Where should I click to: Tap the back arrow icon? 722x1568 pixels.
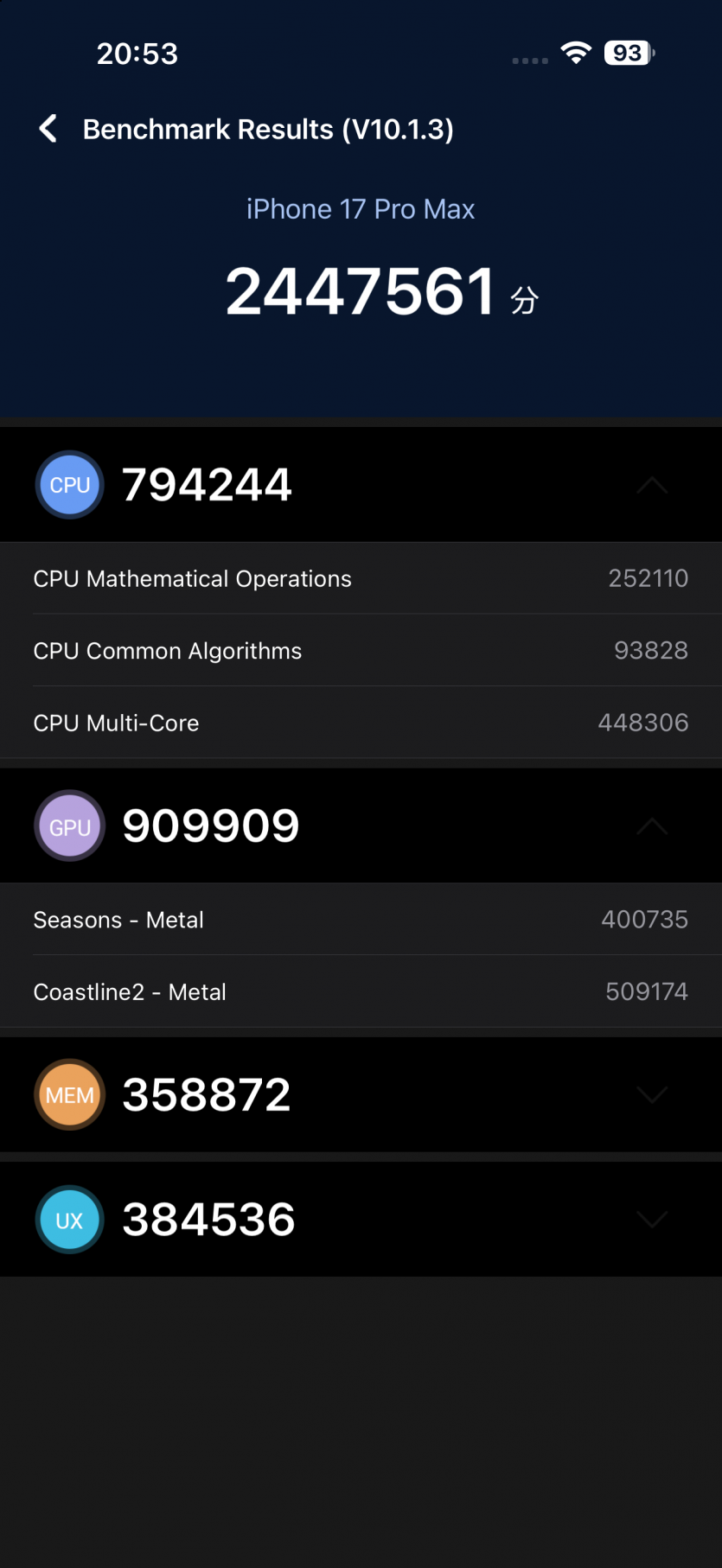point(48,129)
